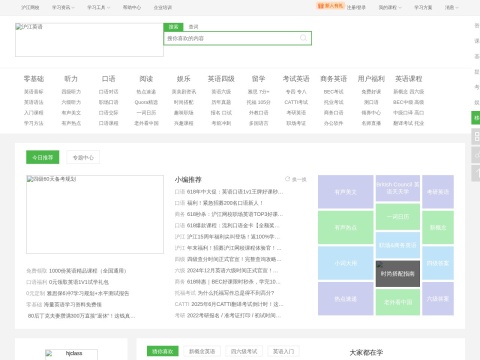Open the 商务英语 category heading
This screenshot has width=480, height=360.
coord(333,79)
